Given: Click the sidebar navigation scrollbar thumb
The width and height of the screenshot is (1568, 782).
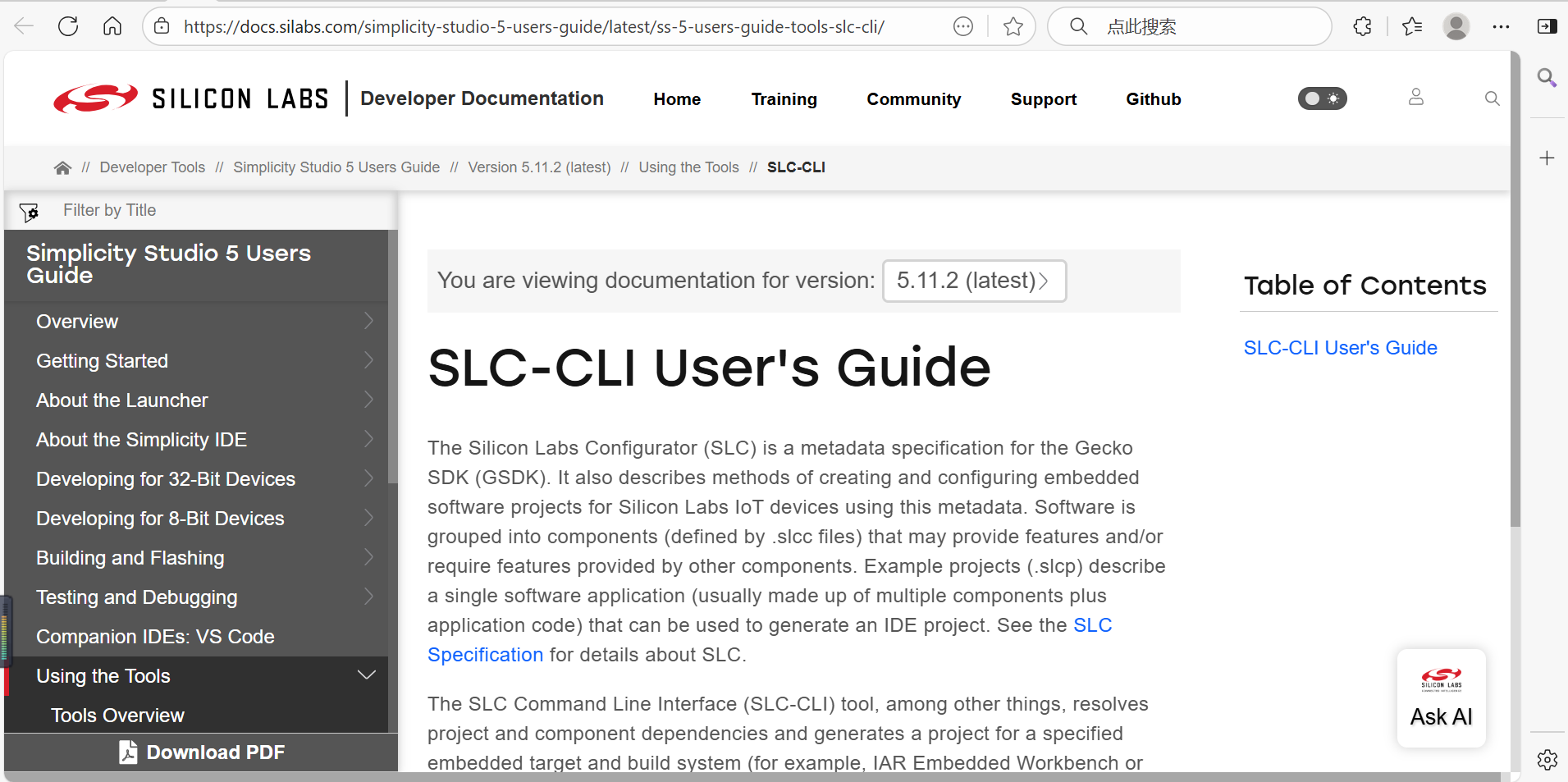Looking at the screenshot, I should pyautogui.click(x=392, y=356).
